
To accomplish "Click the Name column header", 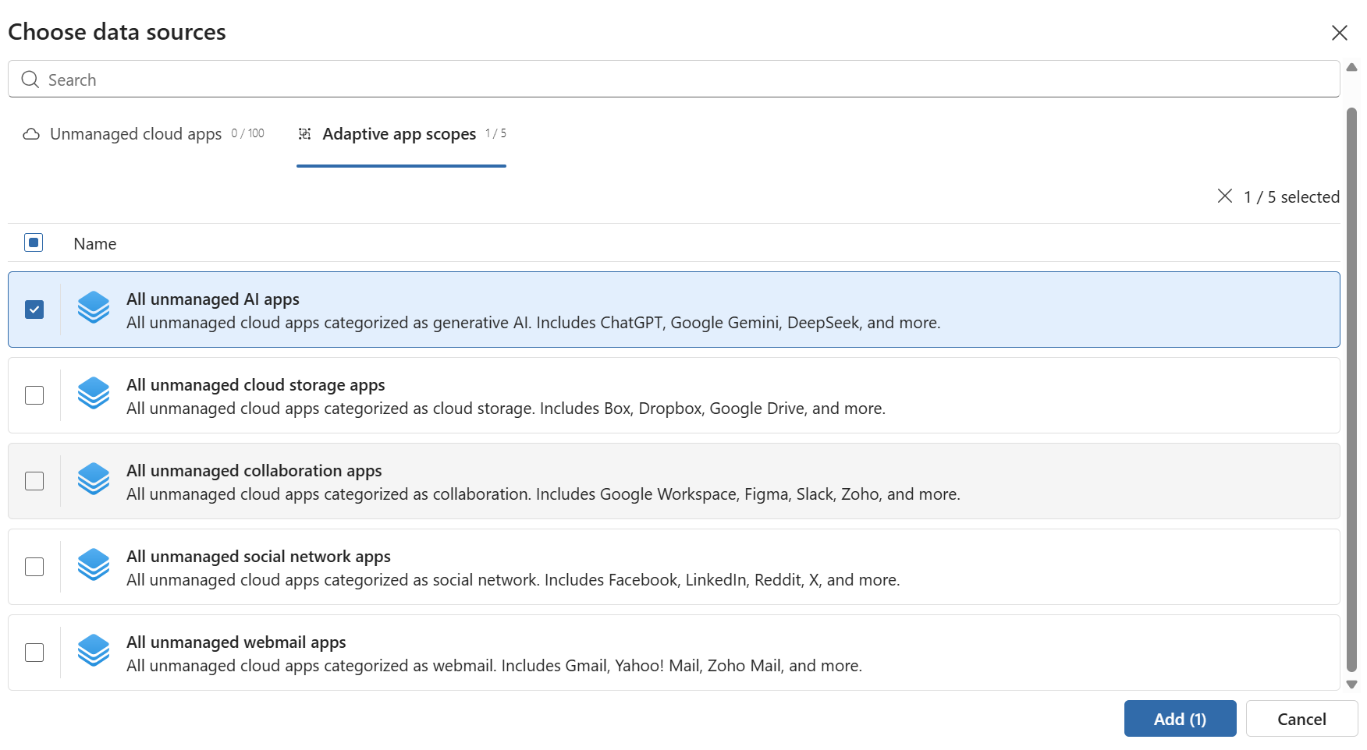I will (95, 244).
